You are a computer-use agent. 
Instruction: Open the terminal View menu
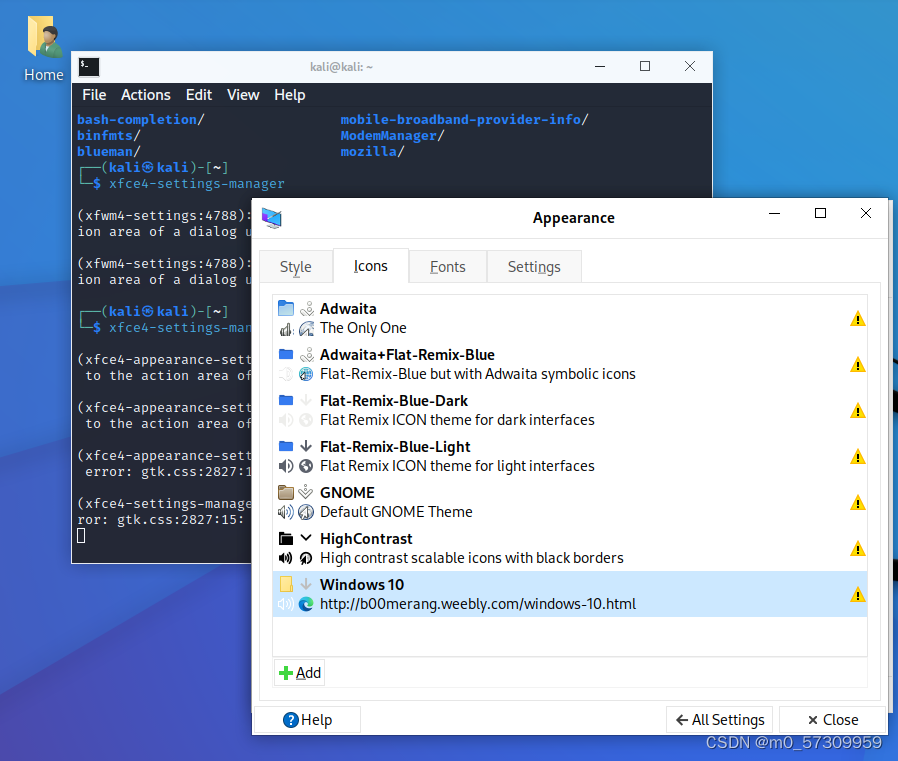[x=243, y=95]
